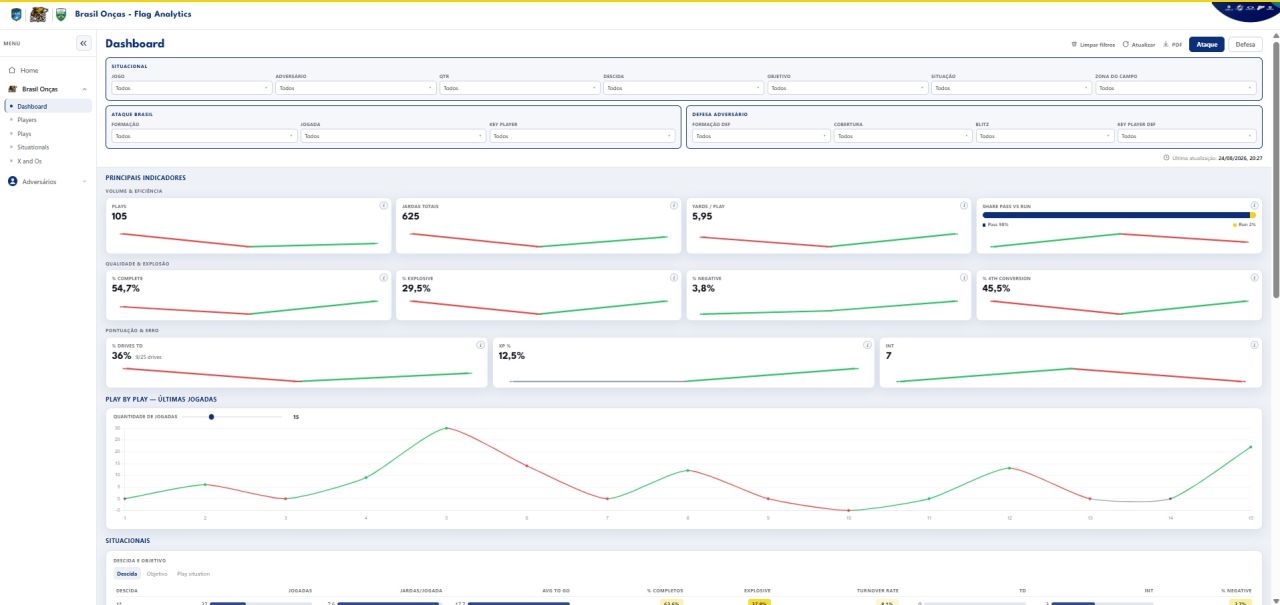Click the Quantidade de Jogadas slider handle
The image size is (1280, 605).
tap(211, 416)
